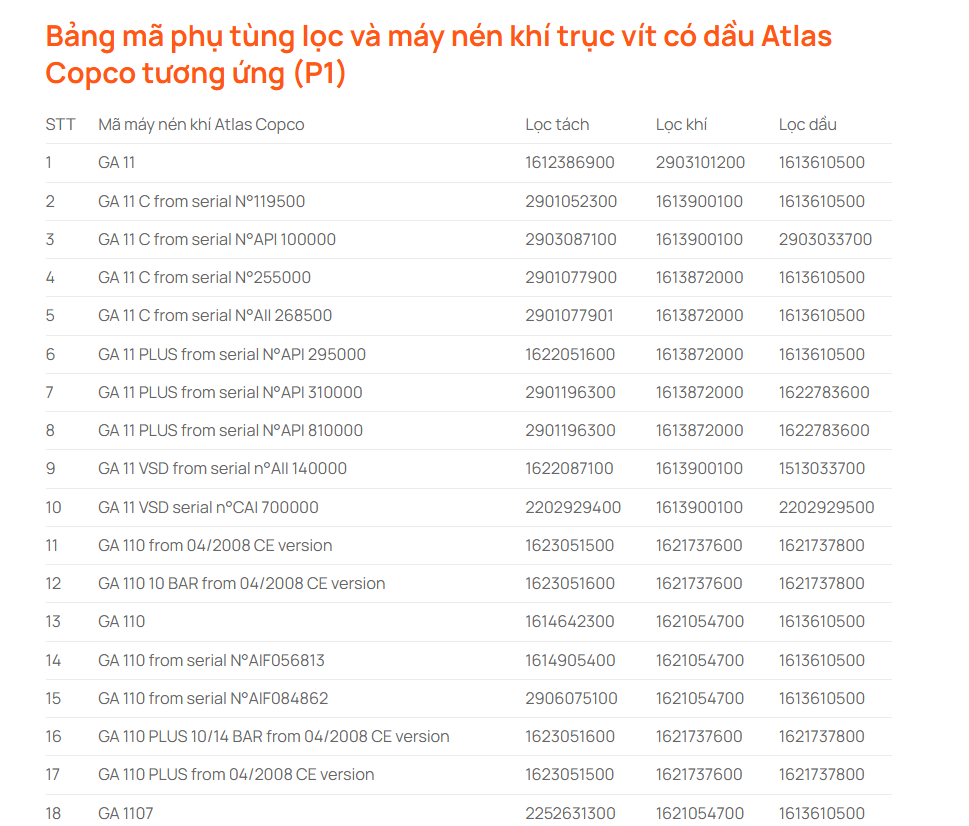This screenshot has width=969, height=826.
Task: Click the model cell 'GA 110' in row 13
Action: point(122,622)
